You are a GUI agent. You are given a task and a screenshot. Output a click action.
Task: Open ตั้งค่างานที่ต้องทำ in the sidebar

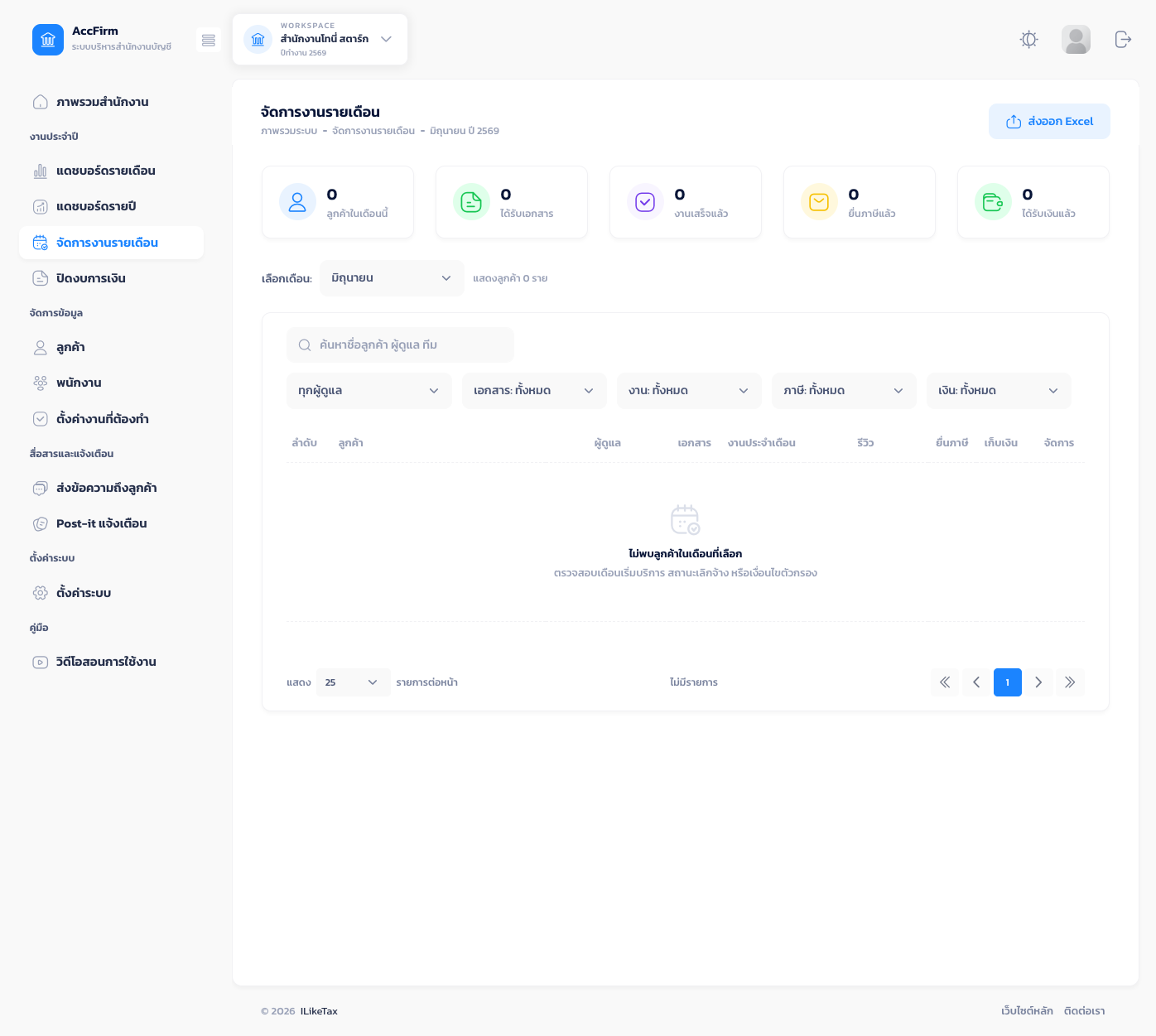111,419
